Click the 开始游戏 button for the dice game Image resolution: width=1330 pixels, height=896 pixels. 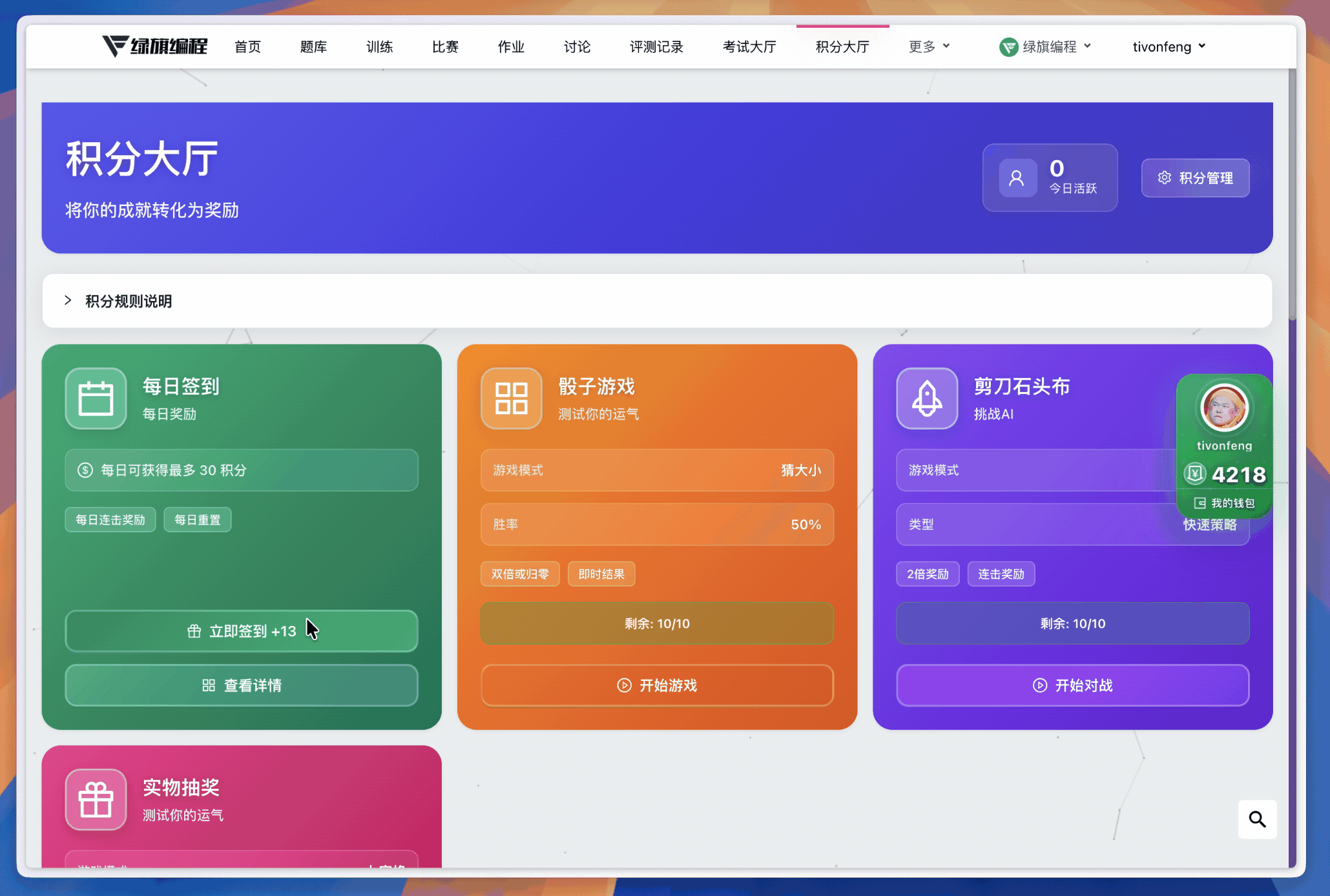pyautogui.click(x=656, y=685)
